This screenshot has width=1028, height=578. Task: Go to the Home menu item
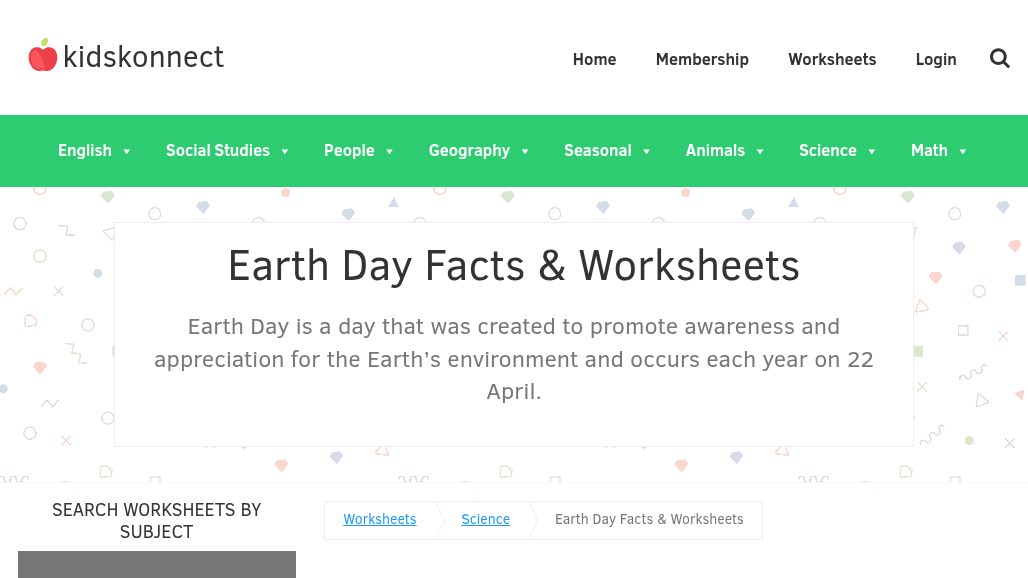point(594,59)
